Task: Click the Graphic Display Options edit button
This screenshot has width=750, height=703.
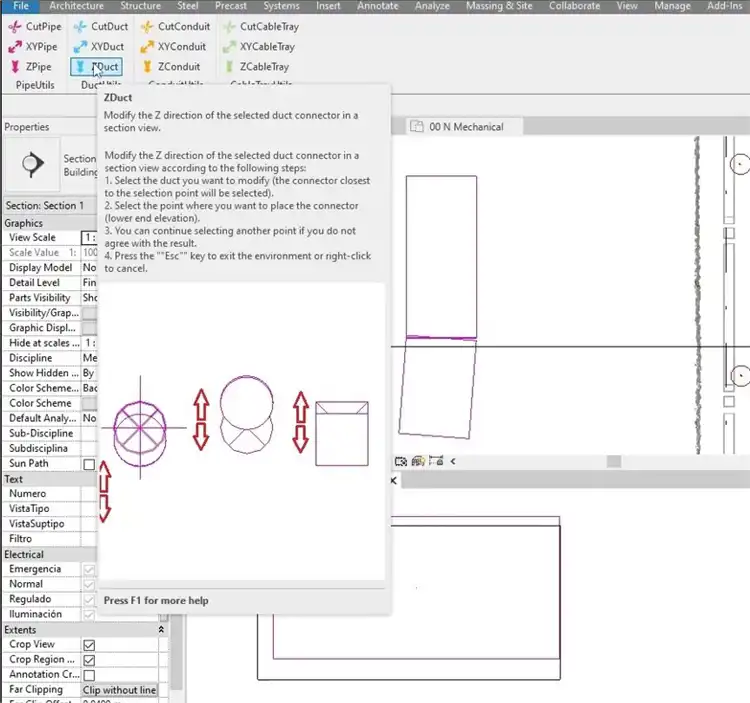Action: point(89,328)
